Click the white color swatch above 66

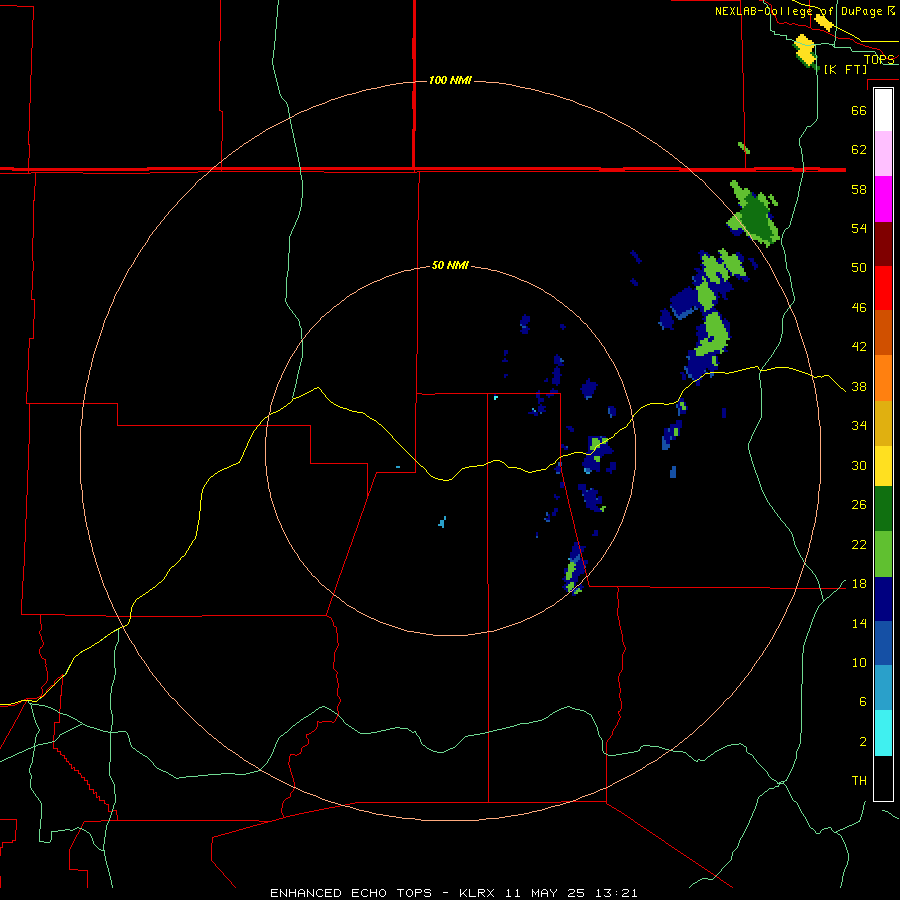(x=883, y=110)
